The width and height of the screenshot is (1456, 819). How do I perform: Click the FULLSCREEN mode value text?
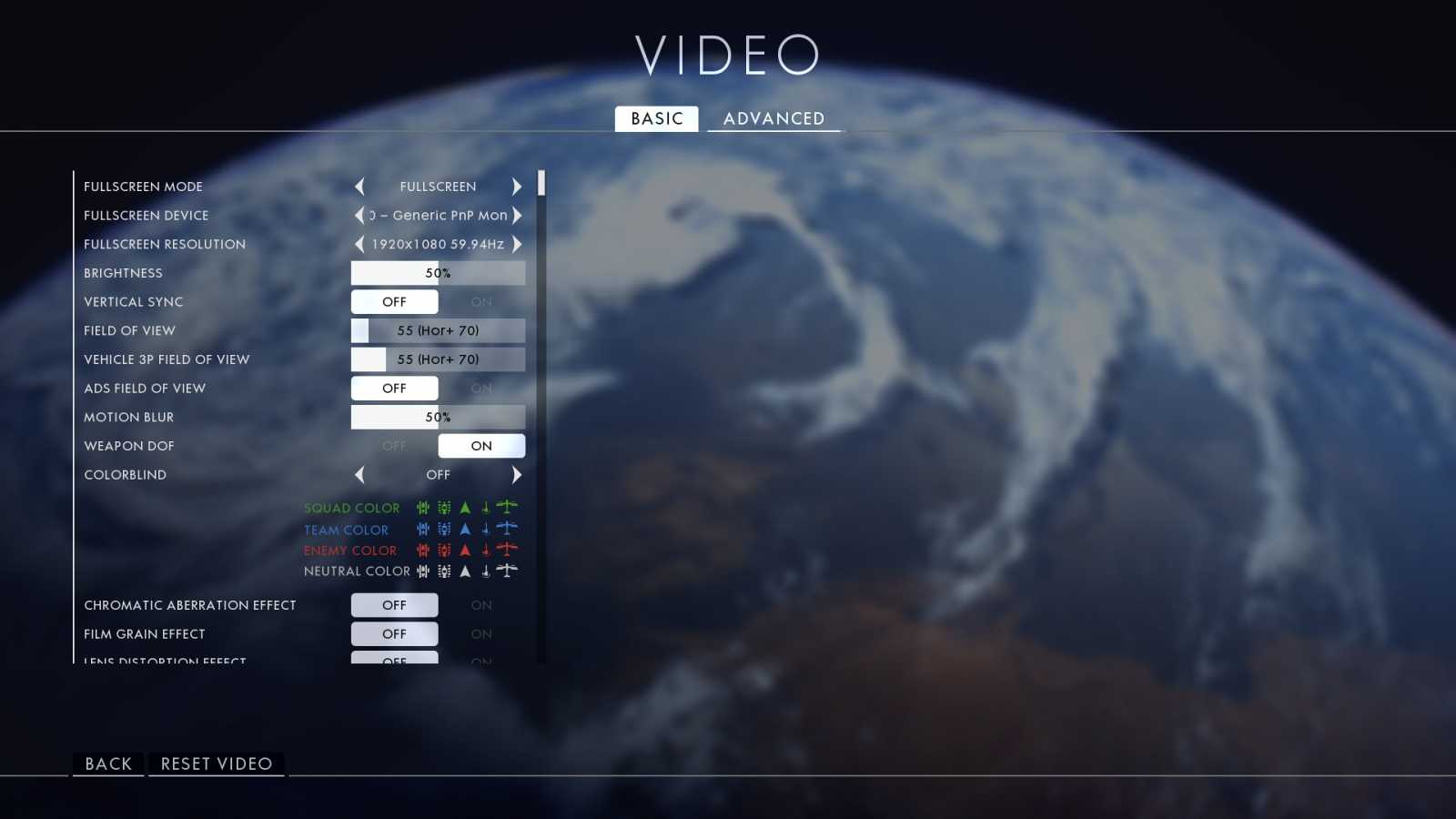(x=438, y=187)
